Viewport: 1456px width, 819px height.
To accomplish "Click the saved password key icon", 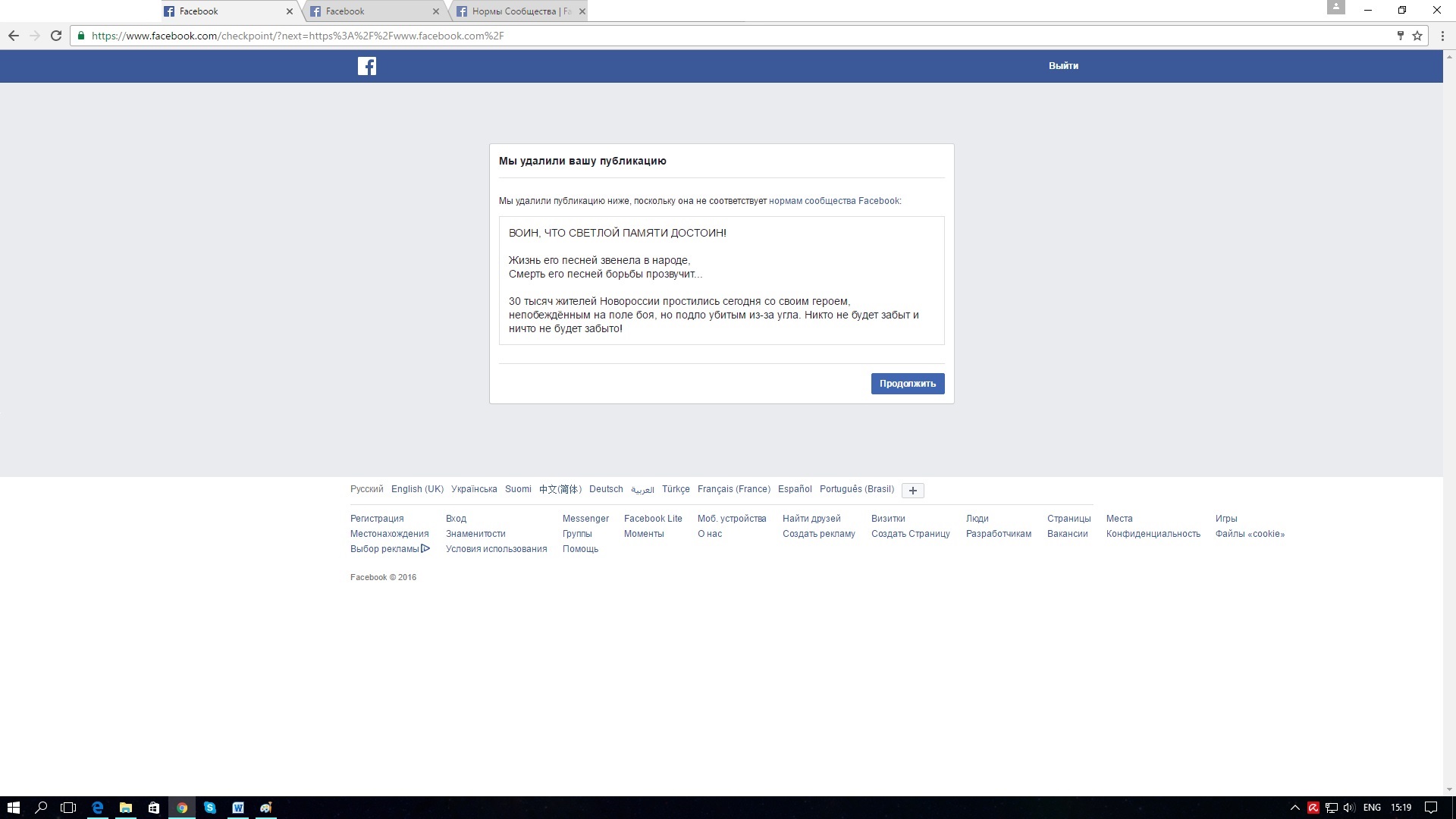I will [1400, 36].
